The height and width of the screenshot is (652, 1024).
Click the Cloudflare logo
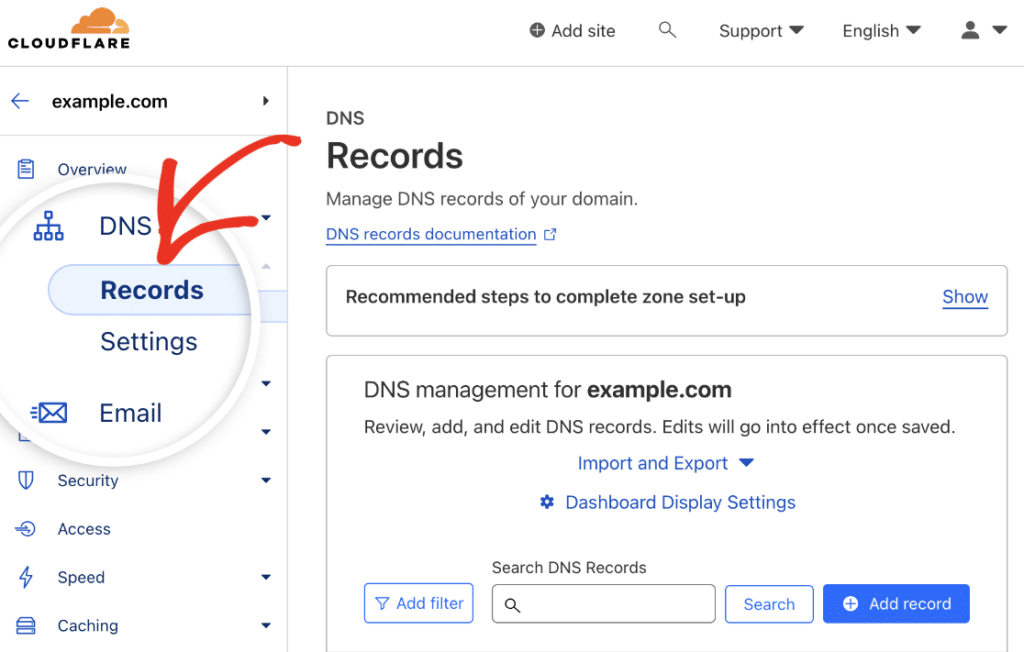68,27
